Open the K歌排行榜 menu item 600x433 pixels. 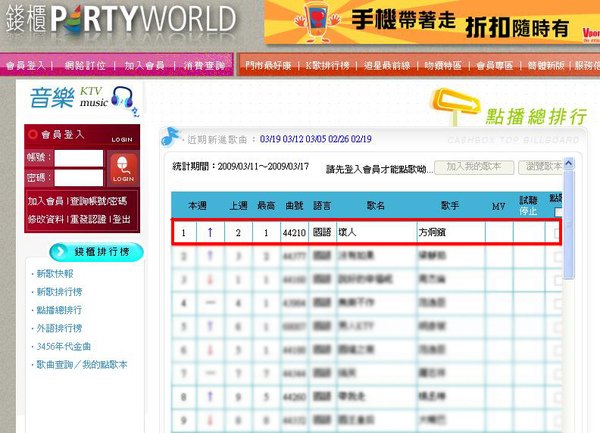point(327,65)
